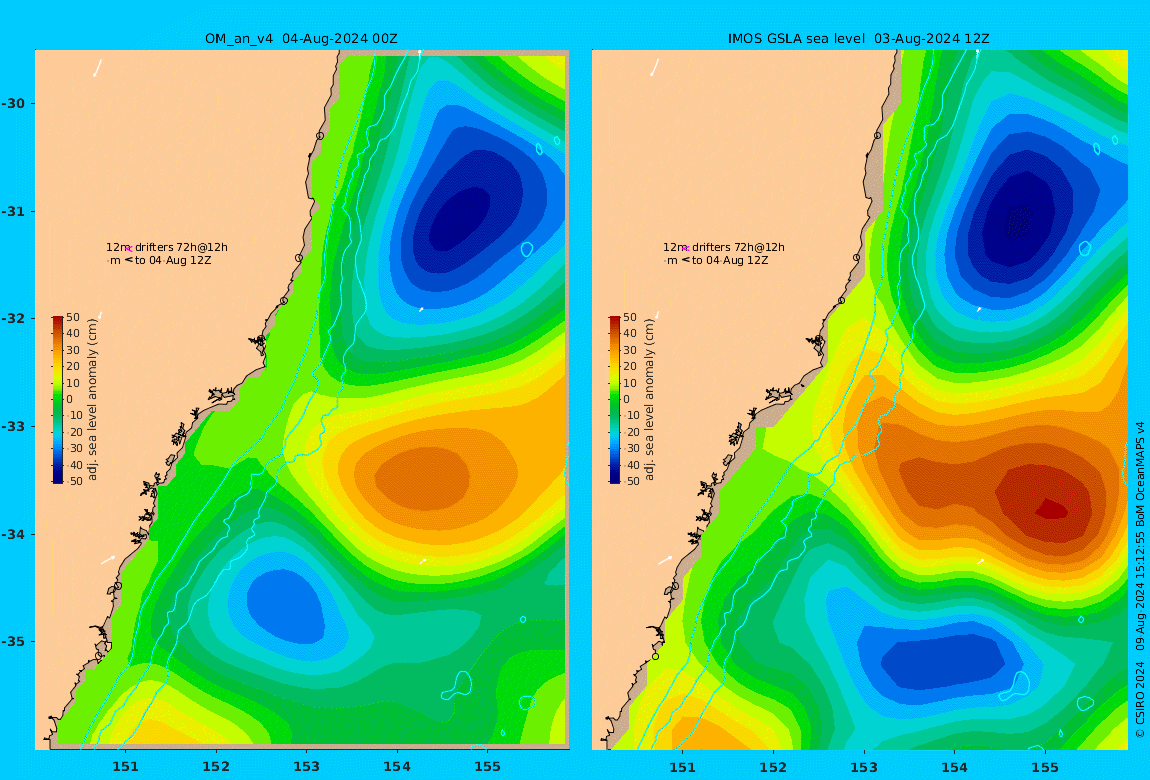Click the CSIRO 2024 BoM OceanMAPS copyright text
The height and width of the screenshot is (780, 1150).
coord(1140,579)
